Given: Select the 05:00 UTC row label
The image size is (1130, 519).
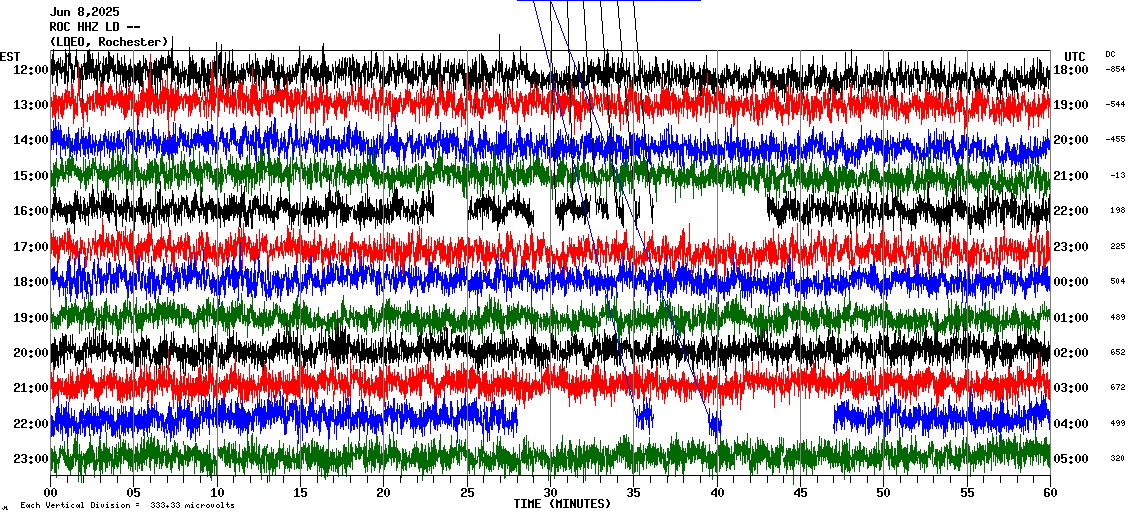Looking at the screenshot, I should [1072, 459].
